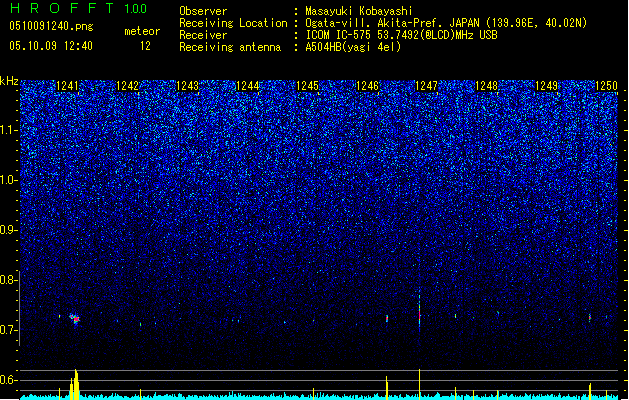The height and width of the screenshot is (400, 629).
Task: Click the tallest yellow intensity peak near 1241
Action: (x=75, y=384)
